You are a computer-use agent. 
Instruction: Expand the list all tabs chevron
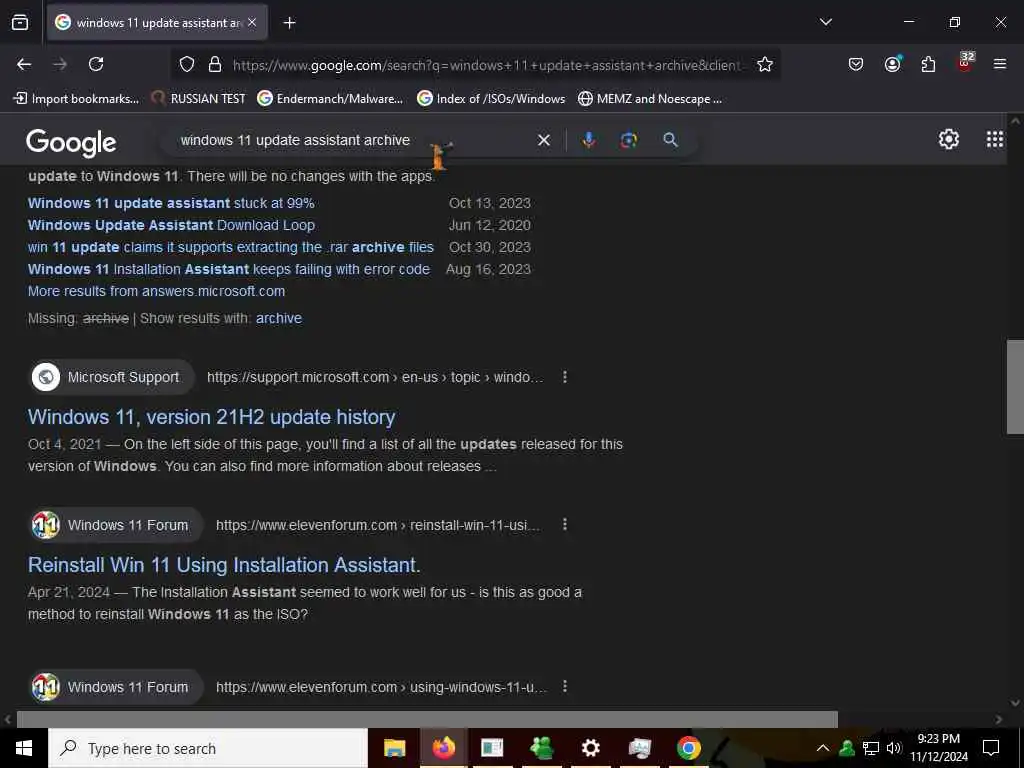(825, 22)
